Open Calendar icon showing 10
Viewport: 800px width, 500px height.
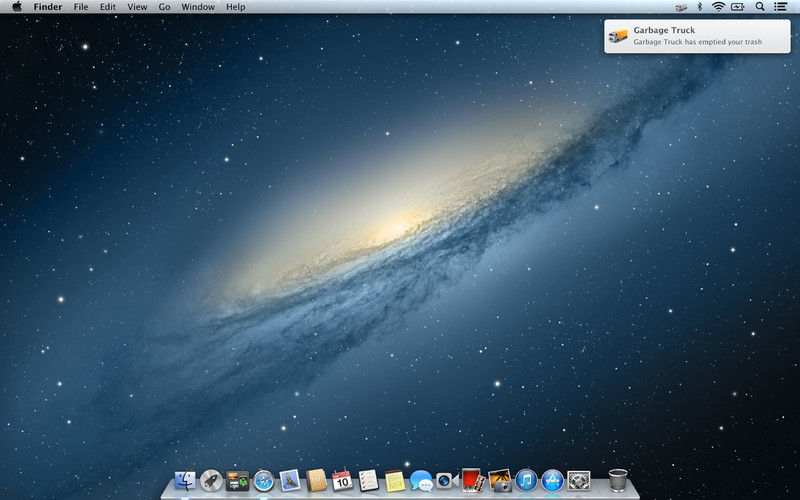click(x=342, y=481)
